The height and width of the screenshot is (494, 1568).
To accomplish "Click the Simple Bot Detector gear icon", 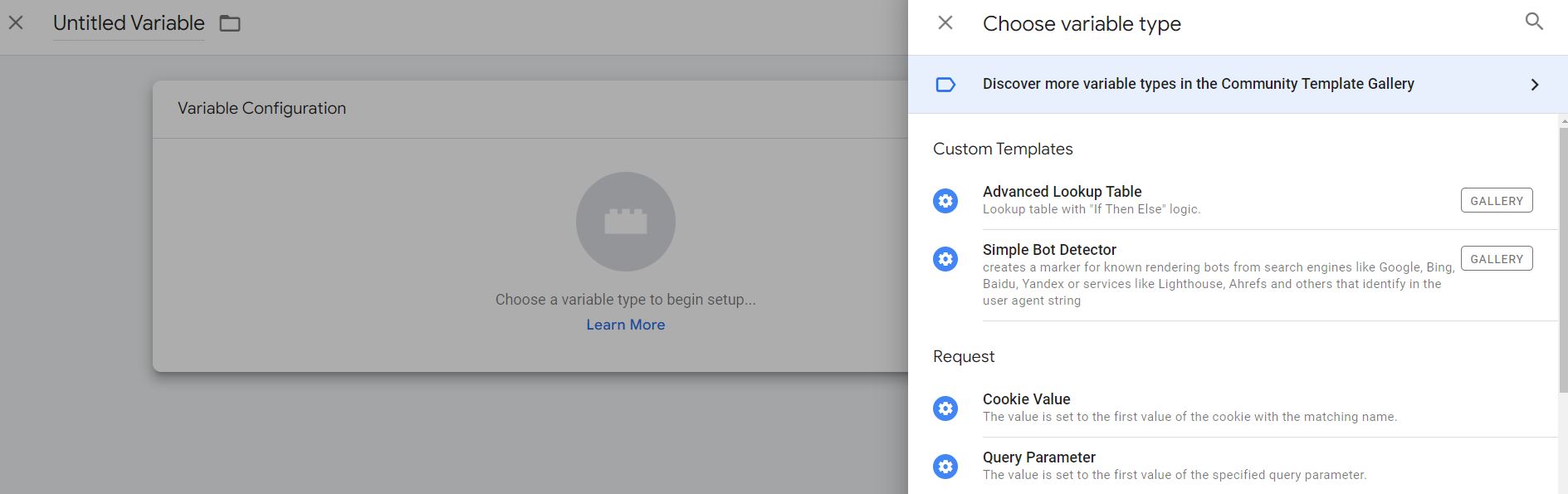I will 945,259.
